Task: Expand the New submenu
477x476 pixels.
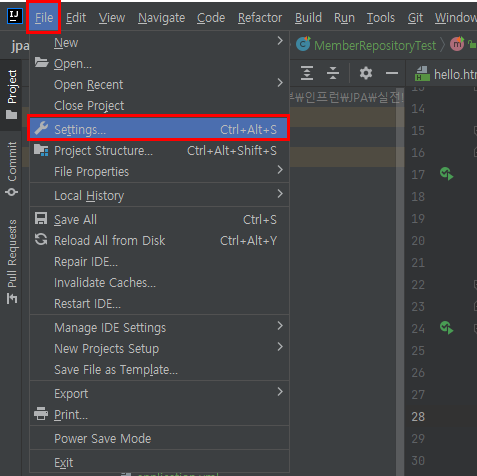Action: pos(159,42)
